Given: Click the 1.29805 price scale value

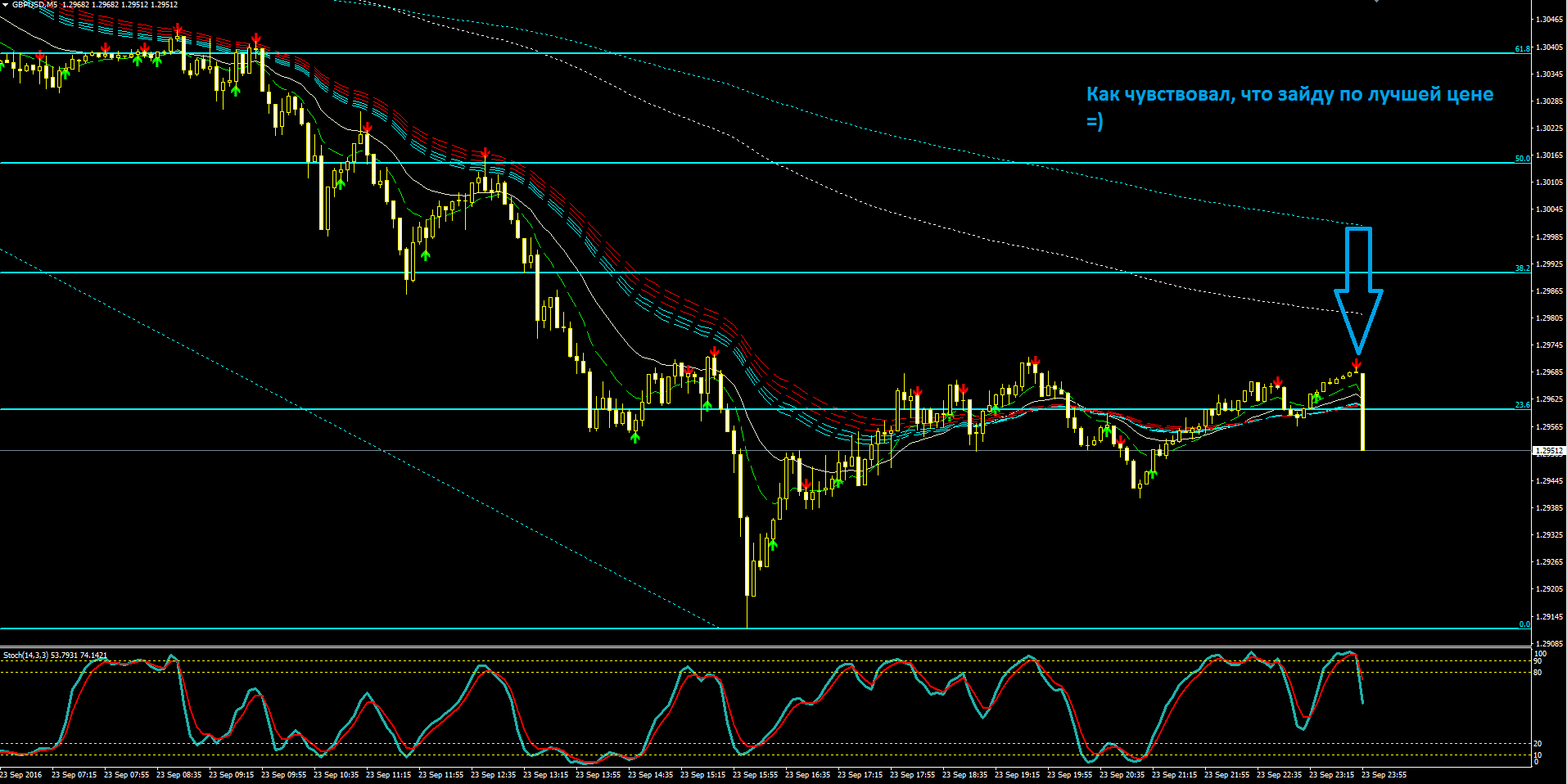Looking at the screenshot, I should coord(1549,318).
